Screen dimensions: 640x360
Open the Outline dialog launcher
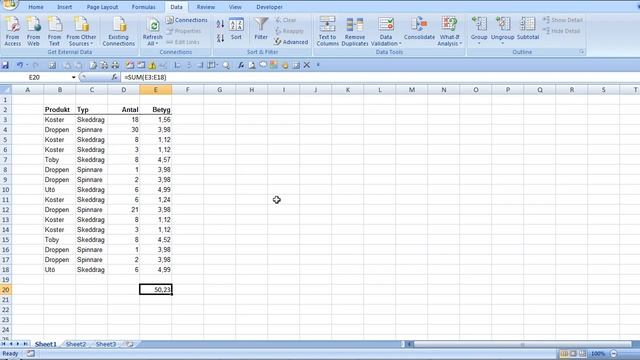(x=581, y=52)
